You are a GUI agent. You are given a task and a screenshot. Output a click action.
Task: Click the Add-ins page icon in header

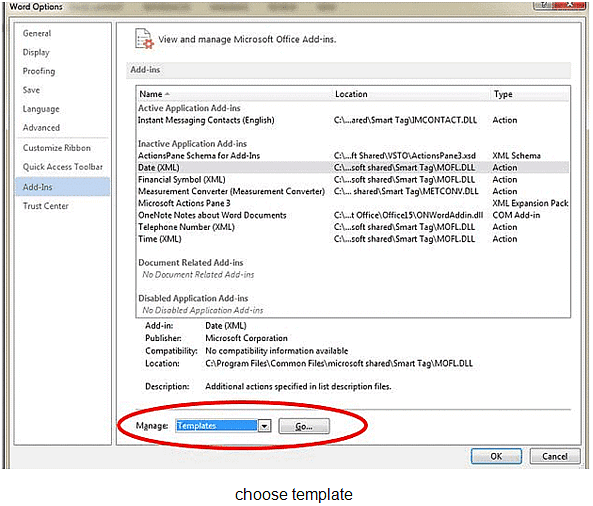[x=144, y=39]
